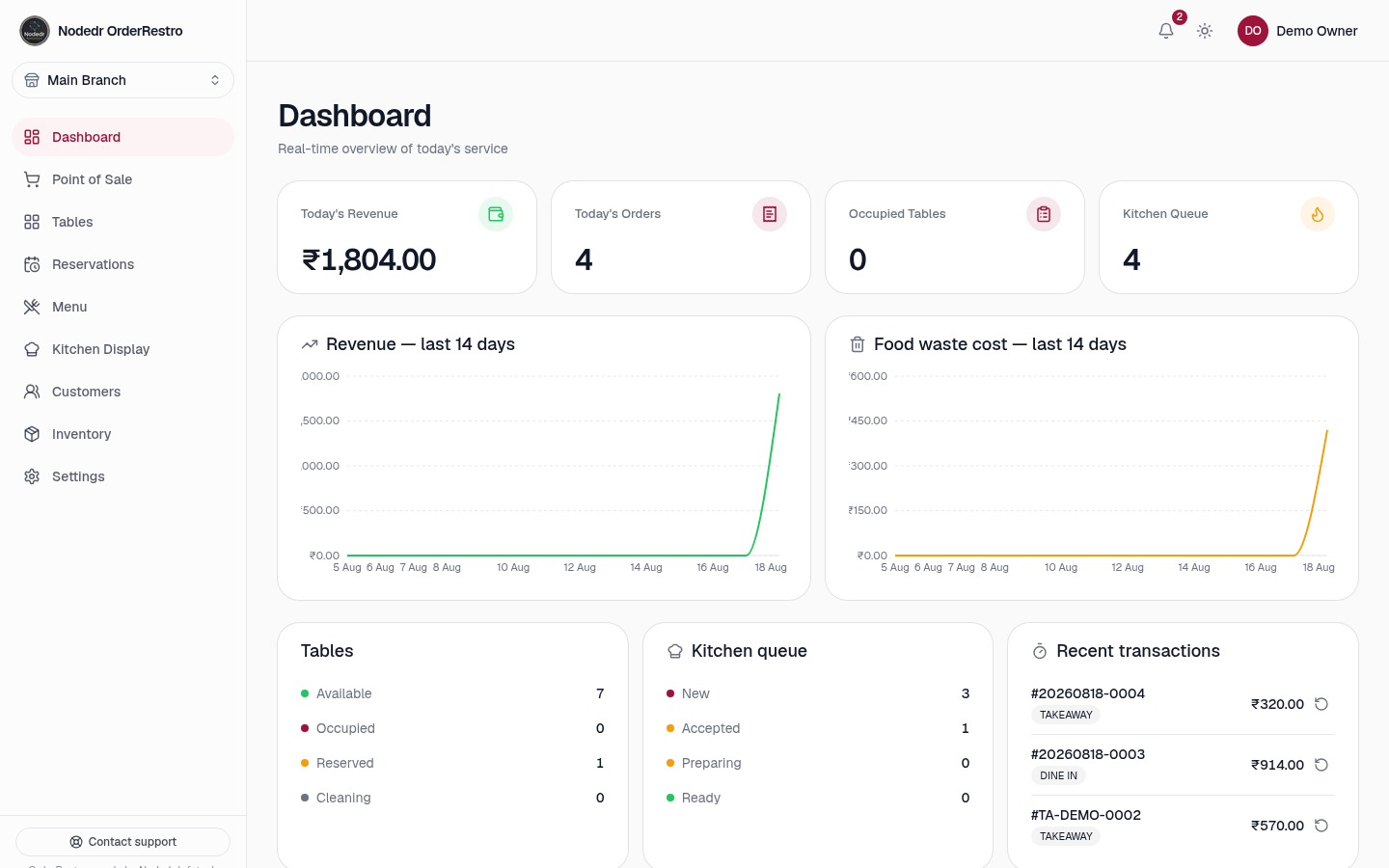Open the Tables page
The width and height of the screenshot is (1389, 868).
(x=123, y=222)
